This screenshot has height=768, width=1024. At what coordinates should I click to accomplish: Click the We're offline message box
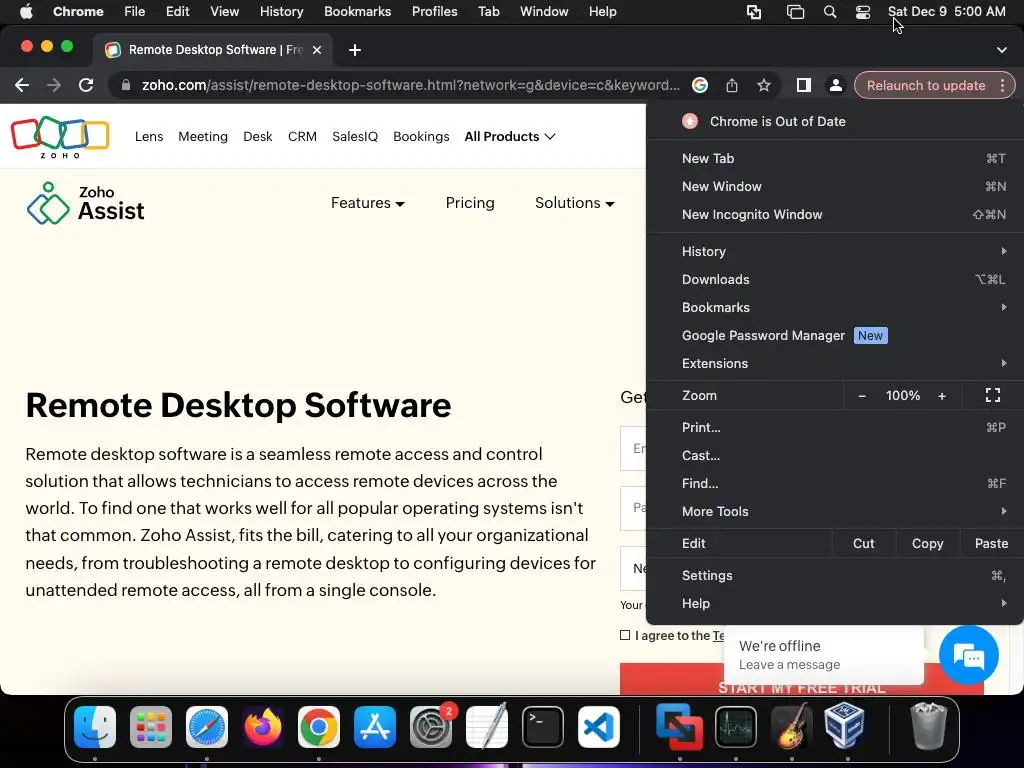(824, 655)
